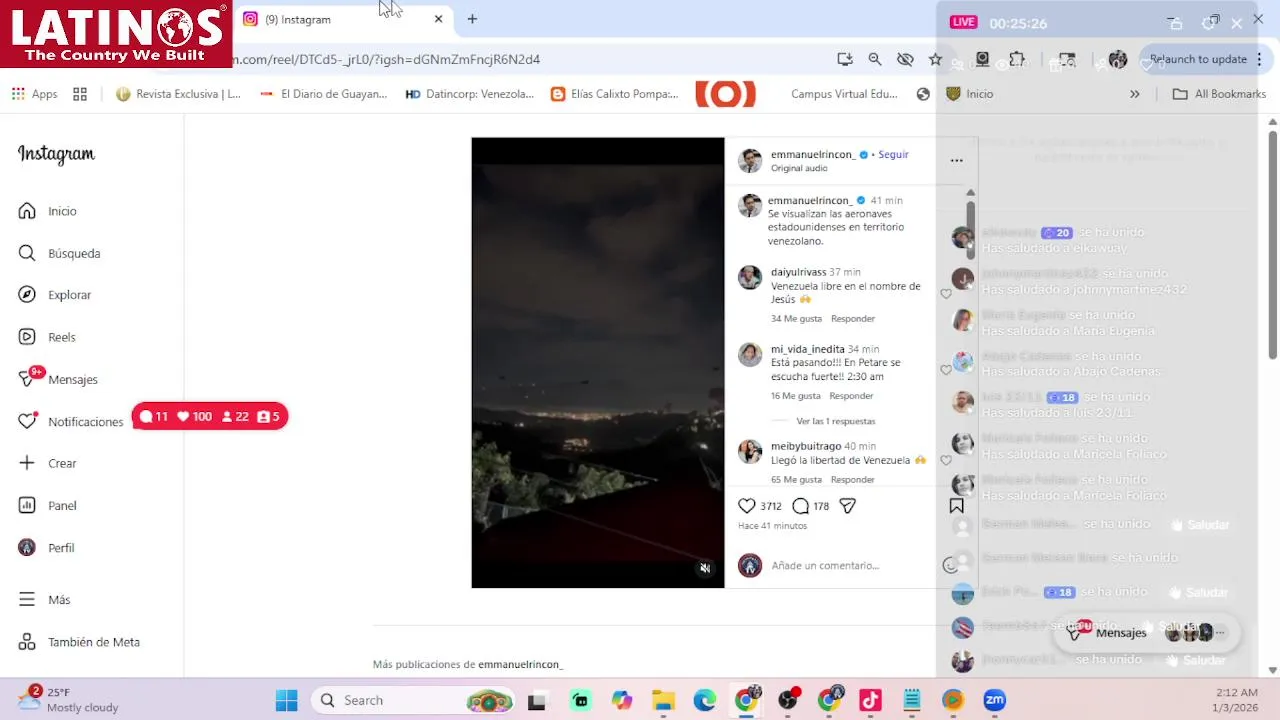
Task: Open Zoom app from taskbar
Action: [994, 701]
